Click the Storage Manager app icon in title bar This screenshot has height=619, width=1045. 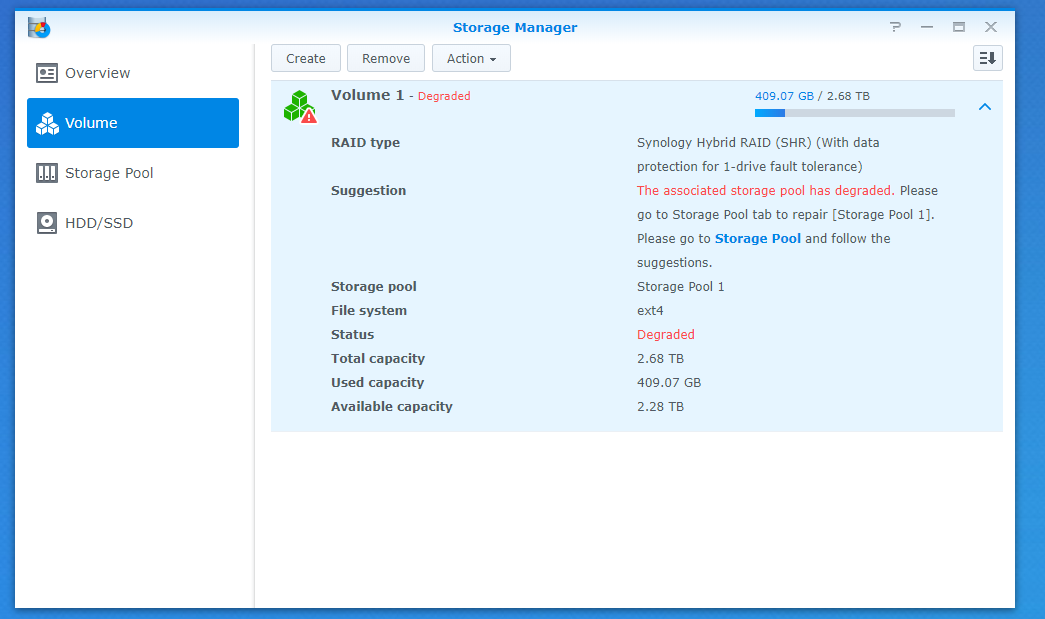[x=39, y=27]
